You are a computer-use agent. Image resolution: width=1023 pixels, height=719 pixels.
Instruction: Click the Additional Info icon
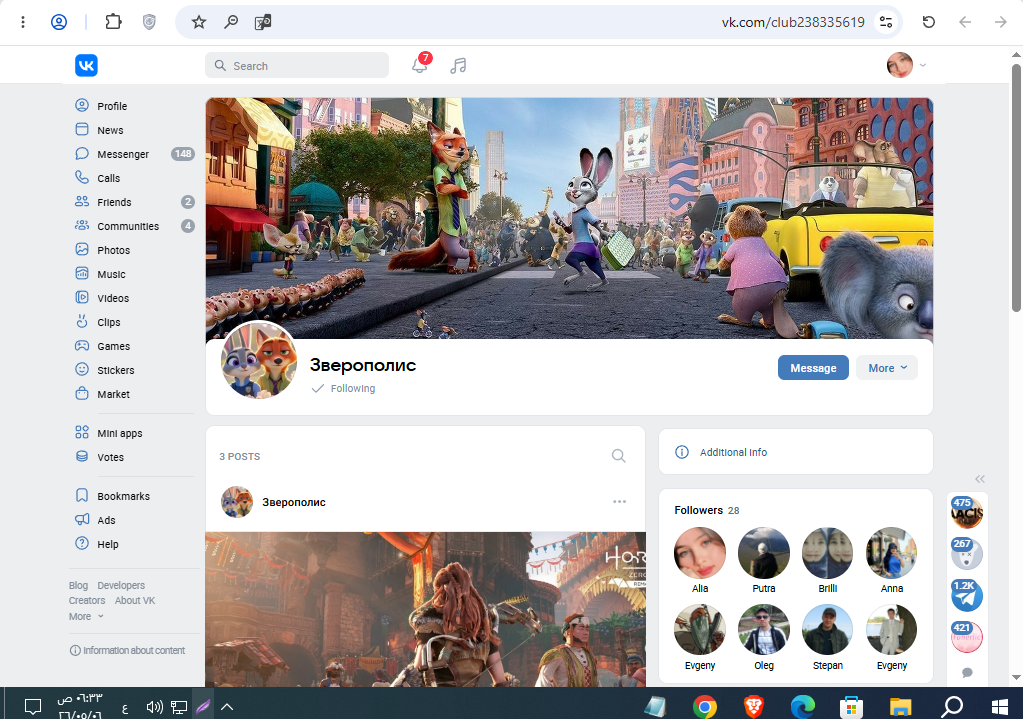click(682, 452)
